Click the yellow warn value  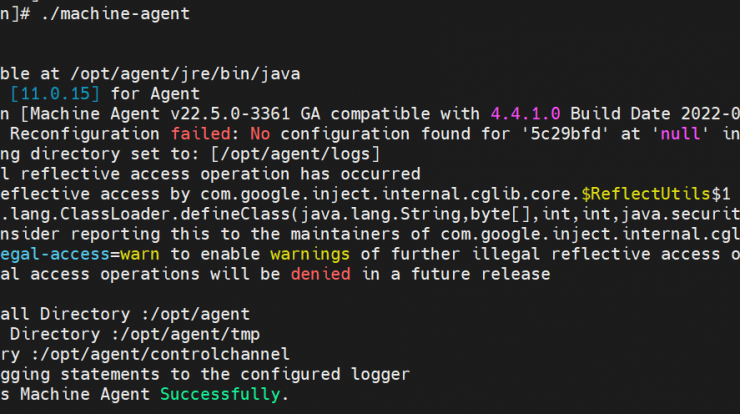point(140,254)
